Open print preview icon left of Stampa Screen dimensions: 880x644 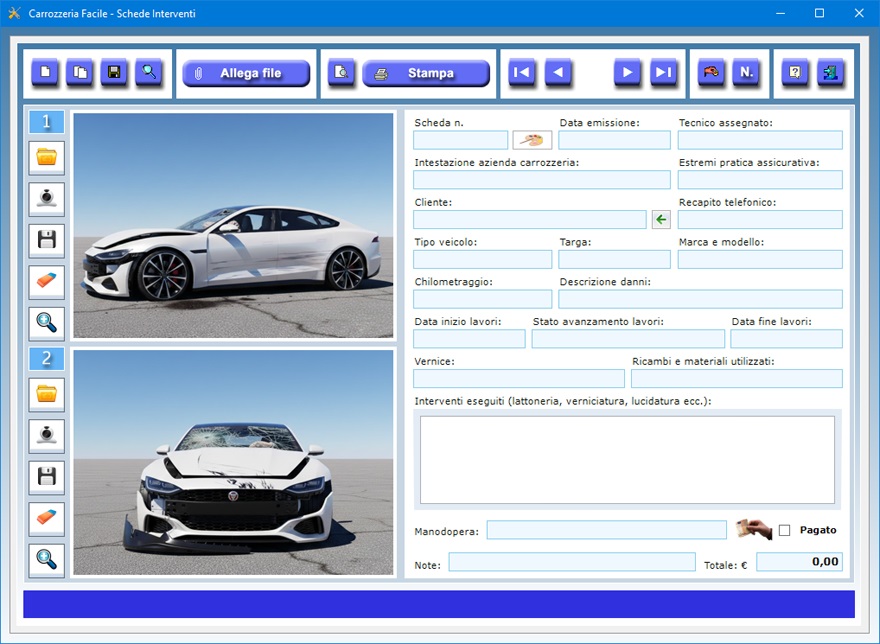point(342,73)
